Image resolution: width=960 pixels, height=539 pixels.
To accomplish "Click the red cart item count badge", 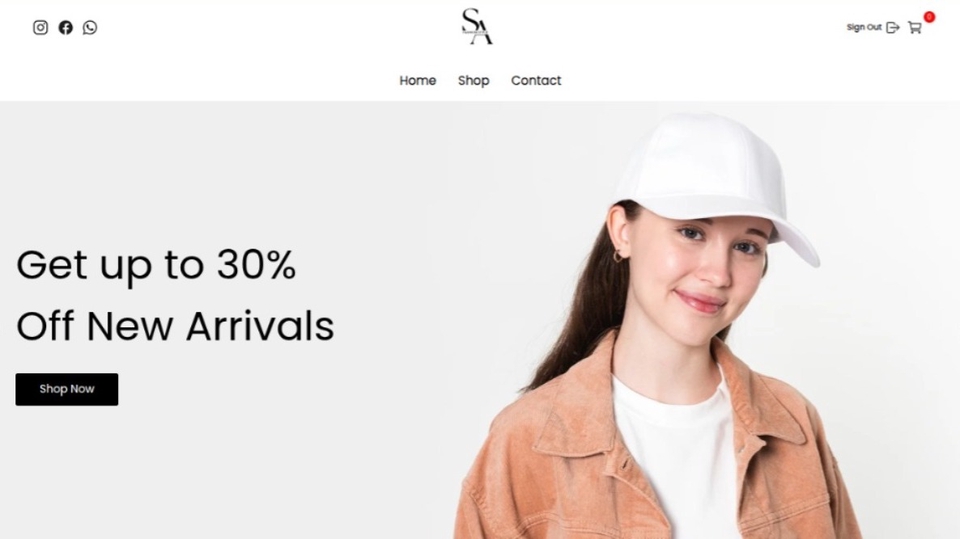I will pyautogui.click(x=929, y=17).
